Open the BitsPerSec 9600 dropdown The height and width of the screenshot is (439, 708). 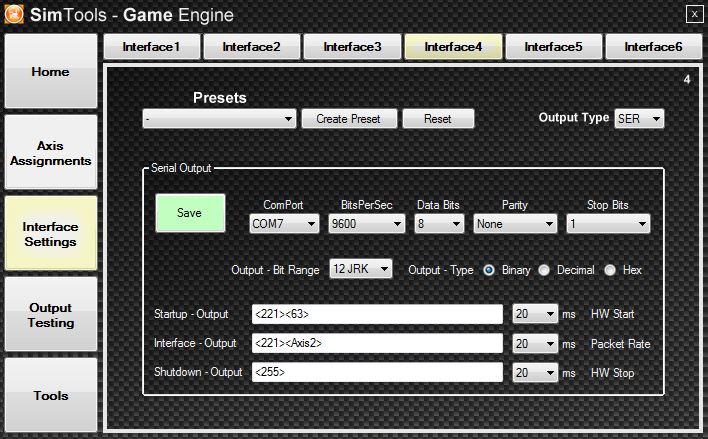pyautogui.click(x=366, y=224)
